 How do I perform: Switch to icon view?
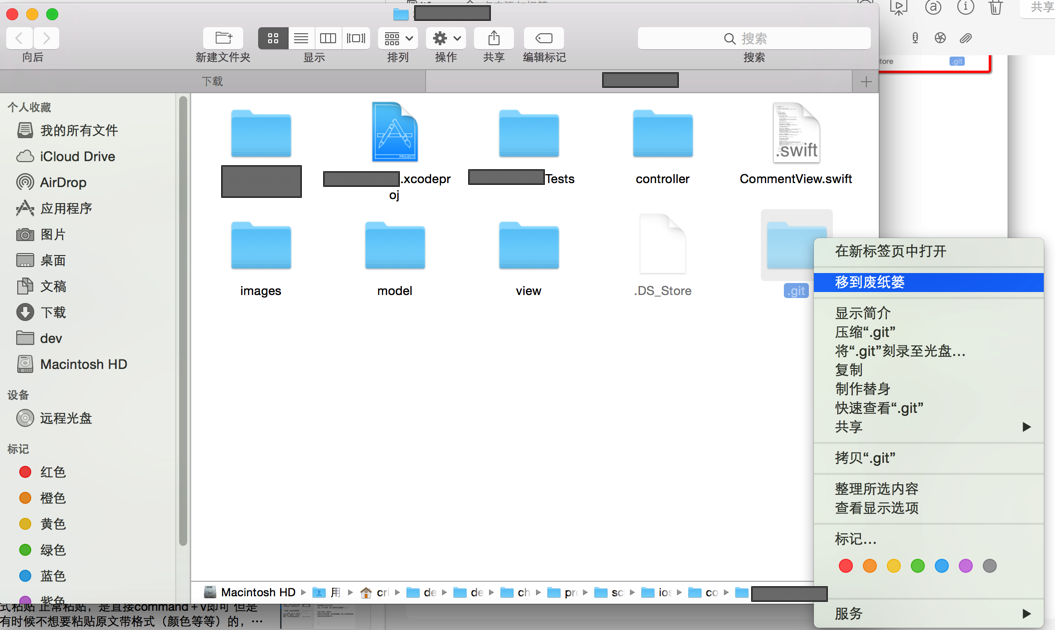[272, 38]
